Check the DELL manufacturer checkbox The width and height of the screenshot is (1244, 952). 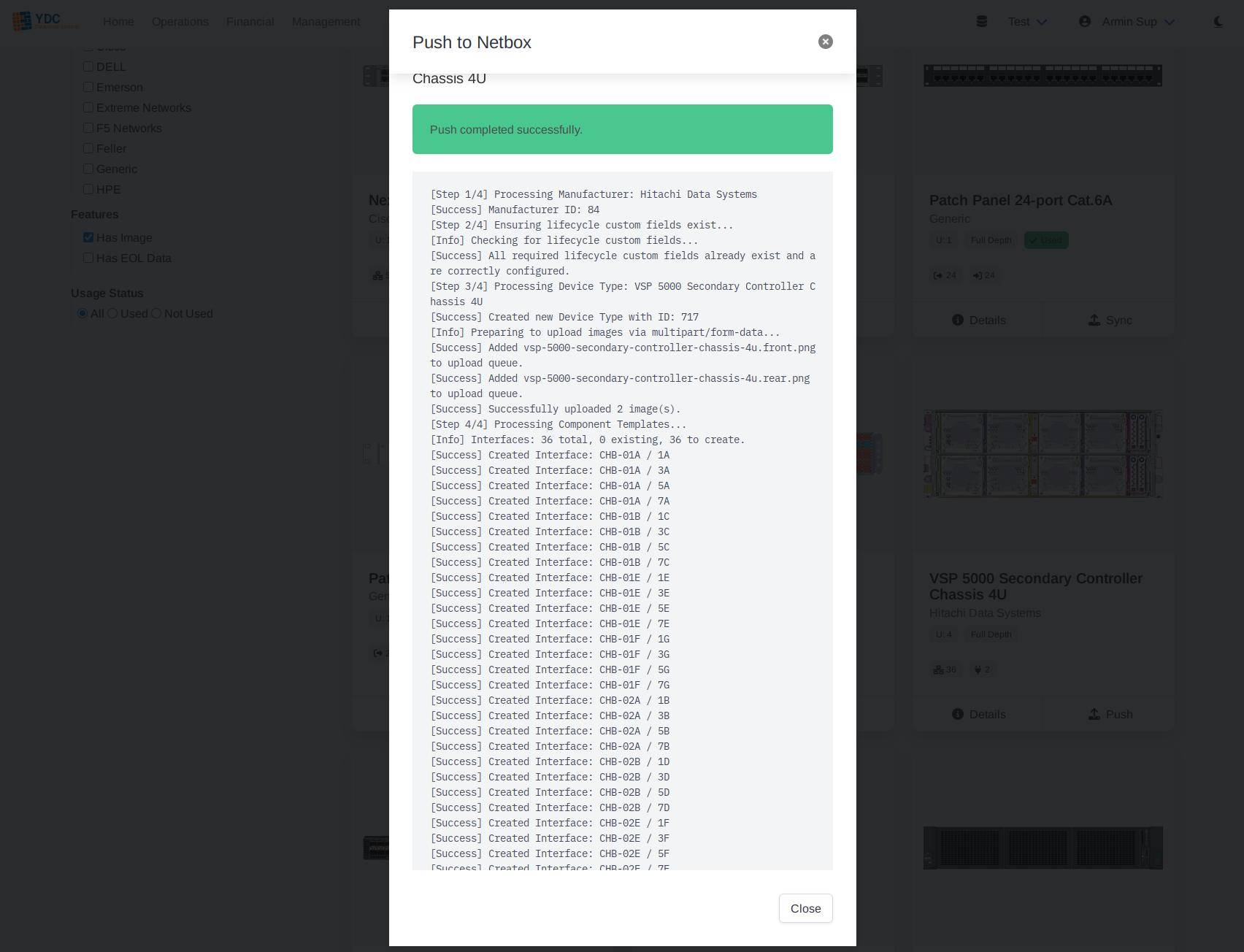[88, 66]
